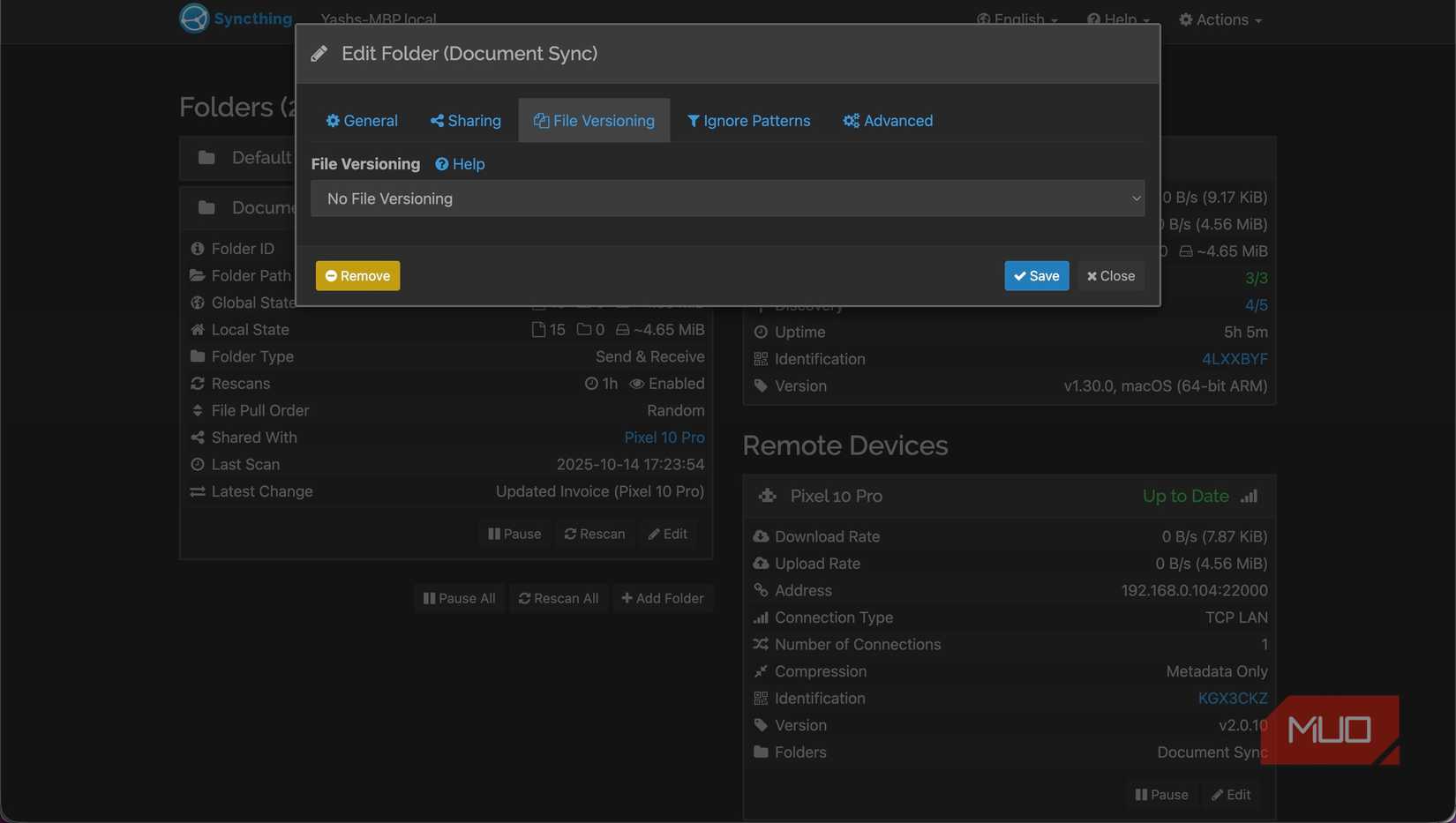Viewport: 1456px width, 823px height.
Task: Open the Actions menu
Action: pyautogui.click(x=1220, y=19)
